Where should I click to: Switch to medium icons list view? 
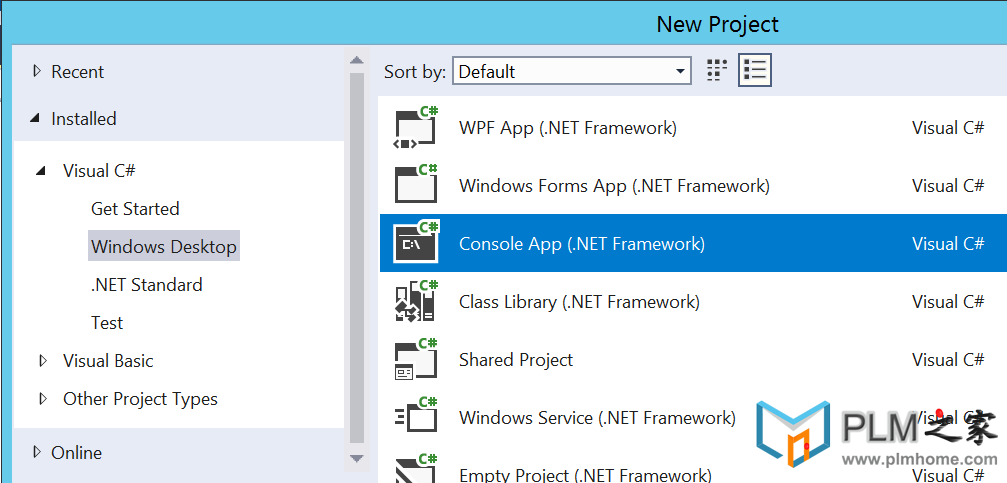pyautogui.click(x=755, y=71)
